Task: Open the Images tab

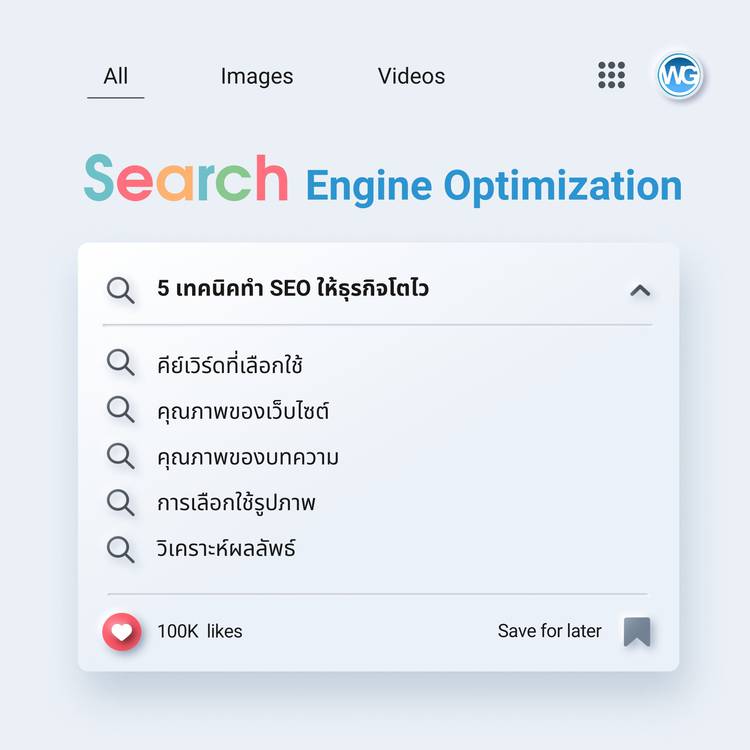Action: pos(257,77)
